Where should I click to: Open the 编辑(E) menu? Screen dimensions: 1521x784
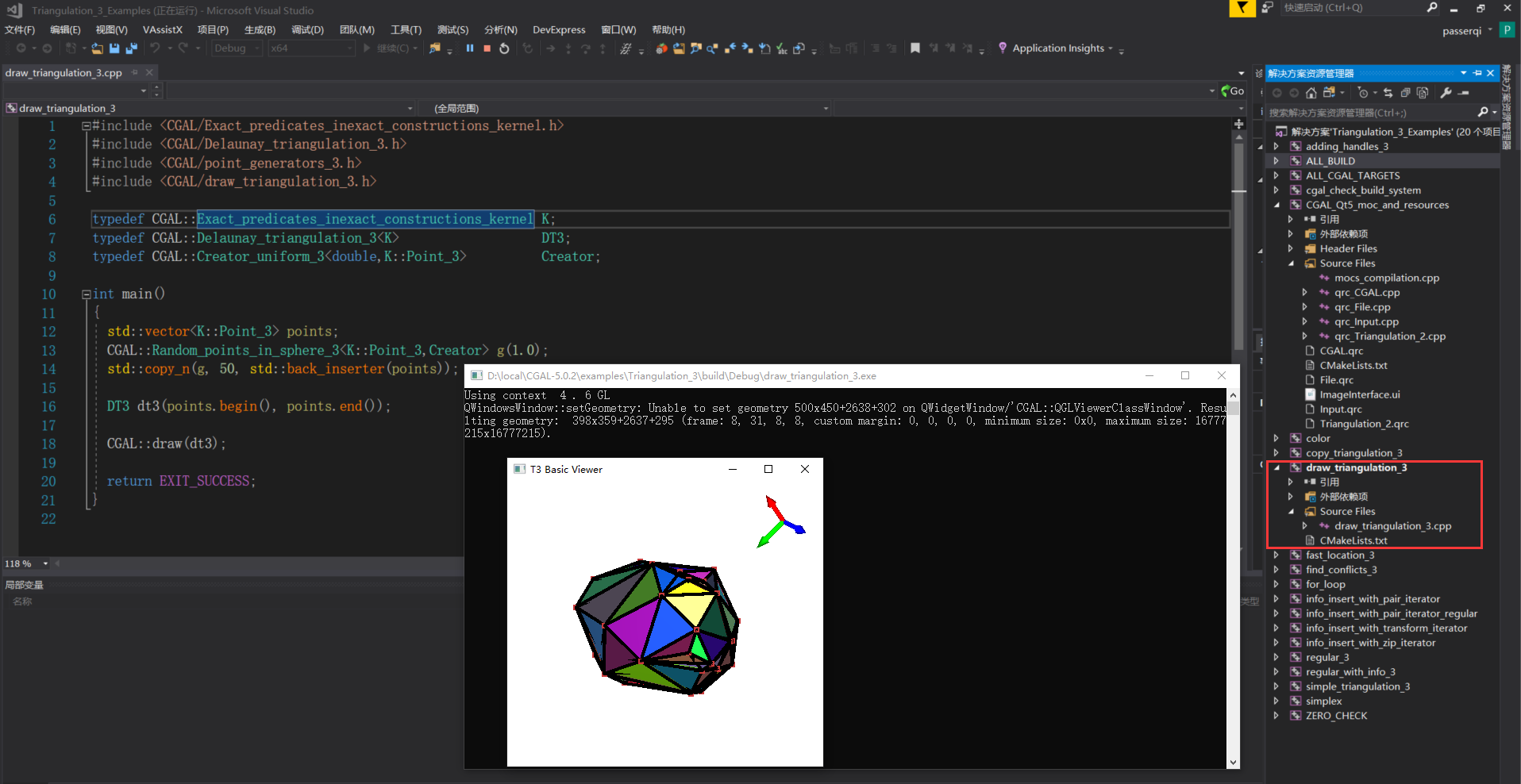(65, 30)
